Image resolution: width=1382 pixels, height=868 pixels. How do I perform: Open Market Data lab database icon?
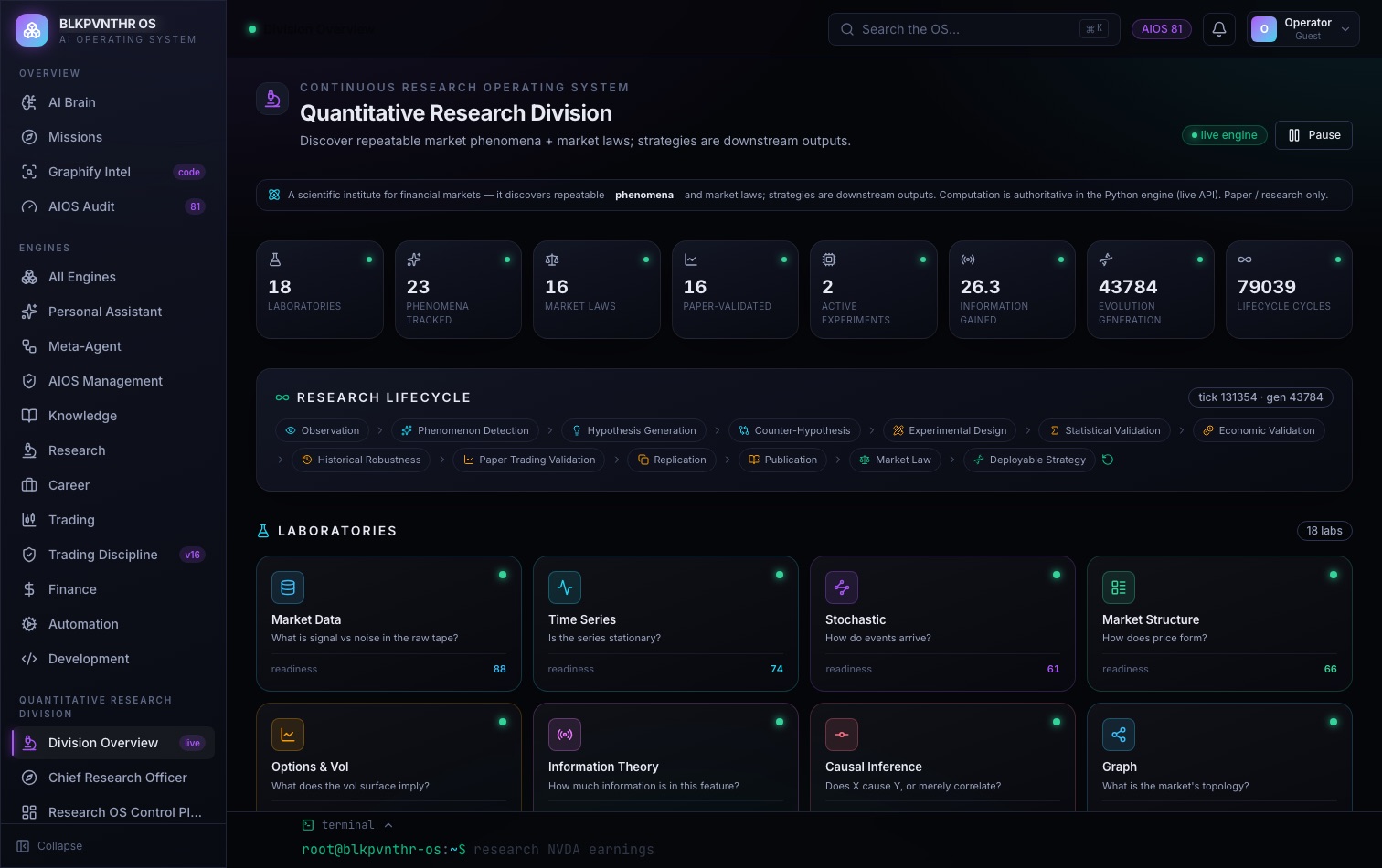[288, 587]
